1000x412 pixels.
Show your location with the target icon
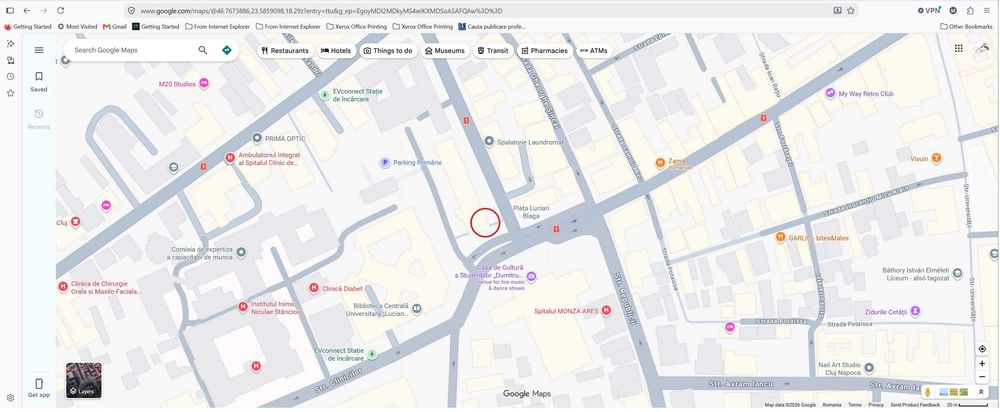[982, 349]
